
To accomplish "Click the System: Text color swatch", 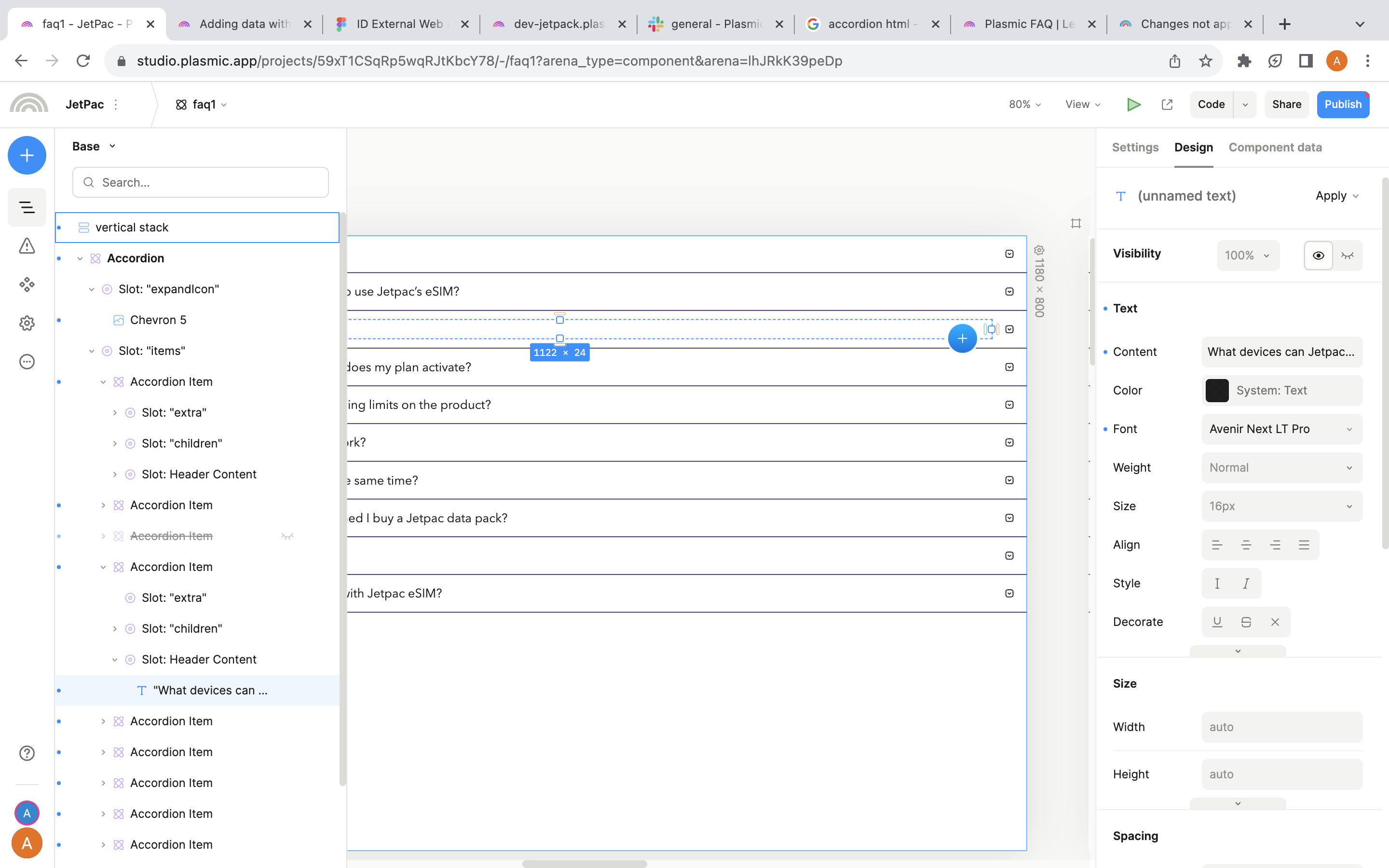I will coord(1217,391).
